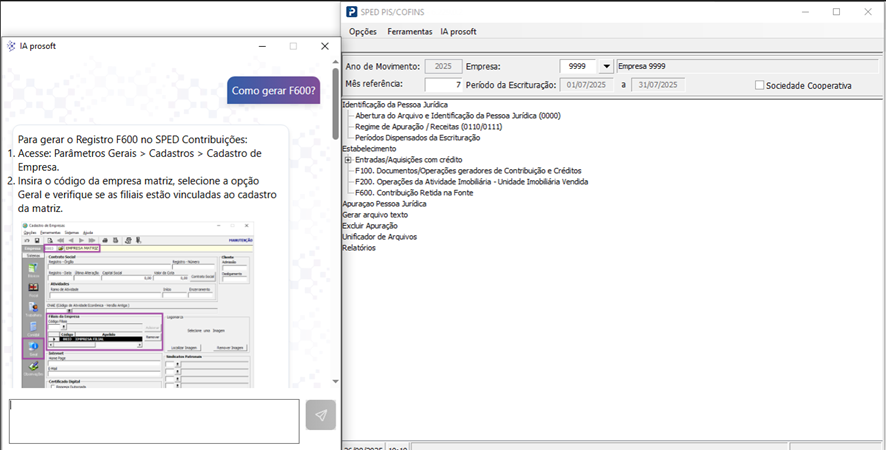The width and height of the screenshot is (886, 450).
Task: Click the SPED PIS/COFINS app icon
Action: click(352, 12)
